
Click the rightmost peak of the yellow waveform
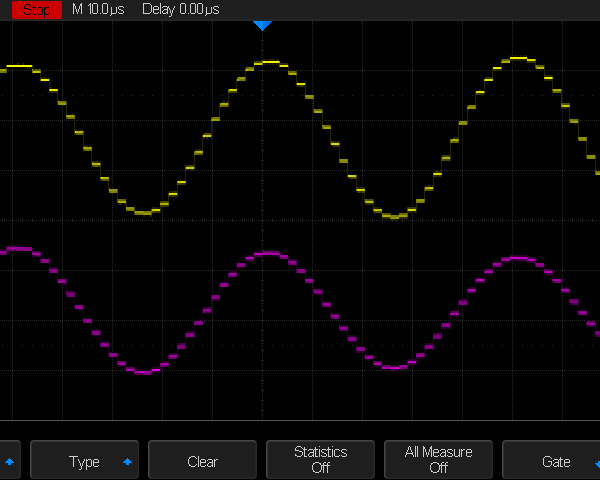[x=517, y=58]
